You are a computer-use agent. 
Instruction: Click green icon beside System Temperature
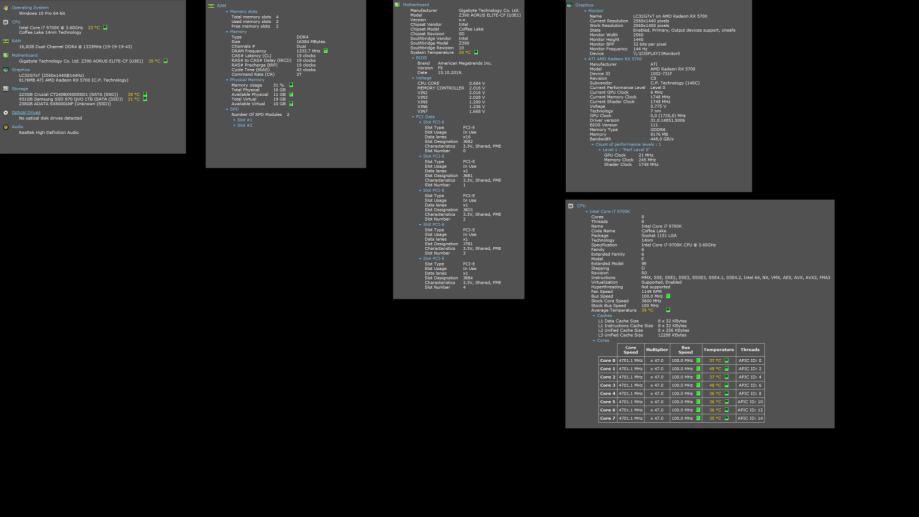coord(476,52)
